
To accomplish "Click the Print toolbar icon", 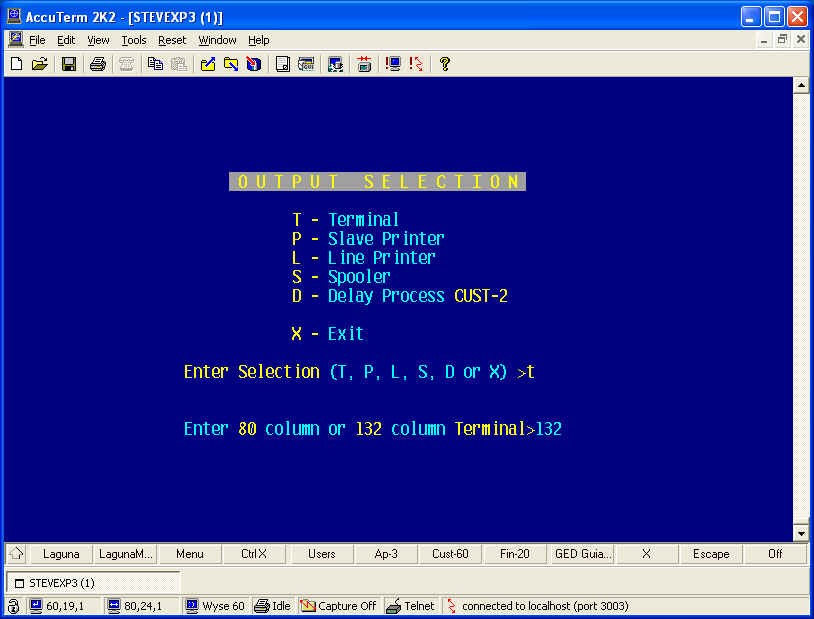I will [x=98, y=64].
